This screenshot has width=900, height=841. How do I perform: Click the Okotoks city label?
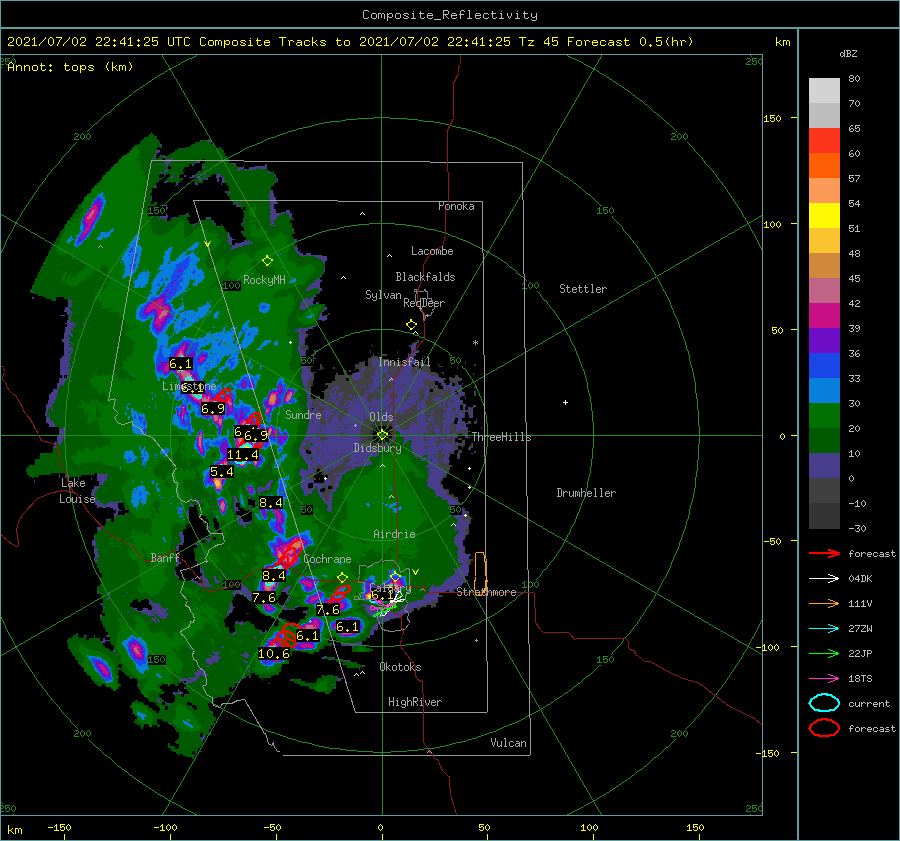coord(400,667)
